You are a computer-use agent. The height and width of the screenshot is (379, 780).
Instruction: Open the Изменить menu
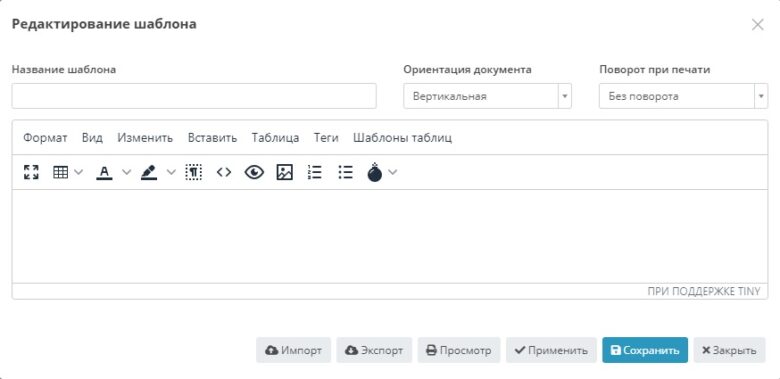click(145, 138)
